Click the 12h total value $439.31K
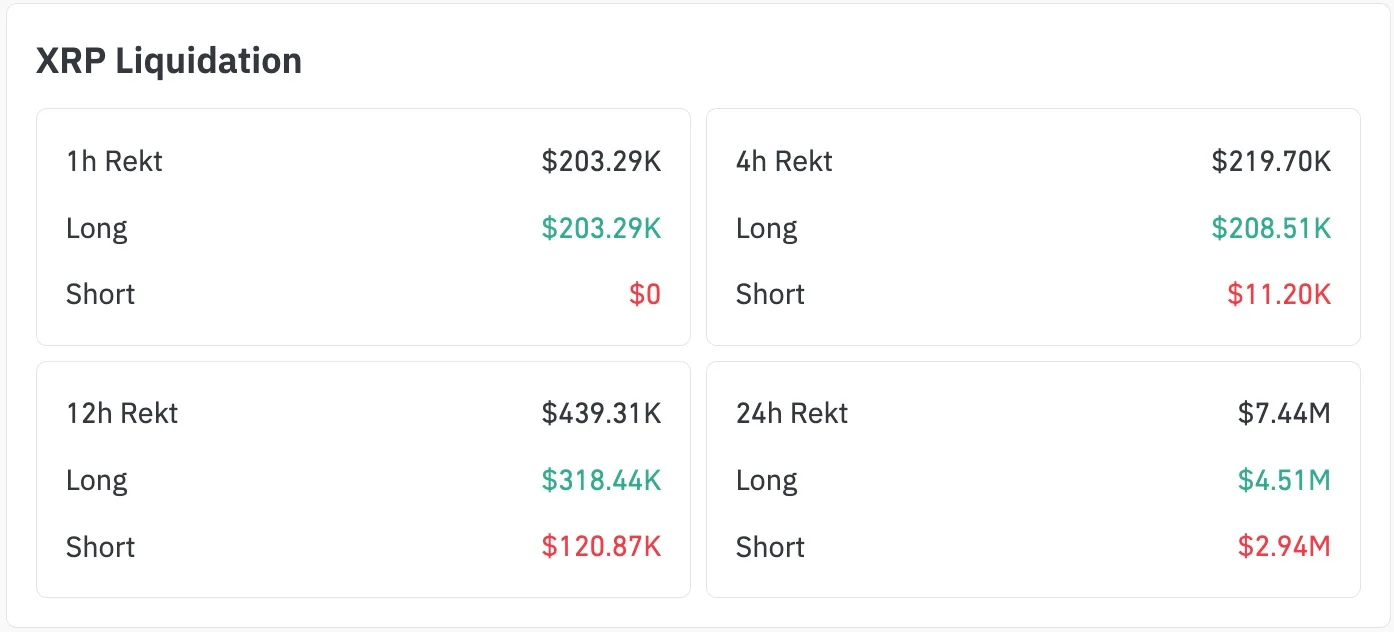The image size is (1394, 632). click(601, 413)
